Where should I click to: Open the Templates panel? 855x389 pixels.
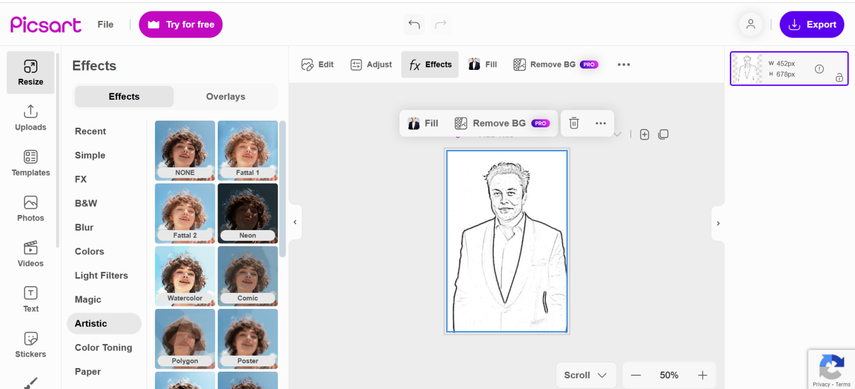pos(31,163)
